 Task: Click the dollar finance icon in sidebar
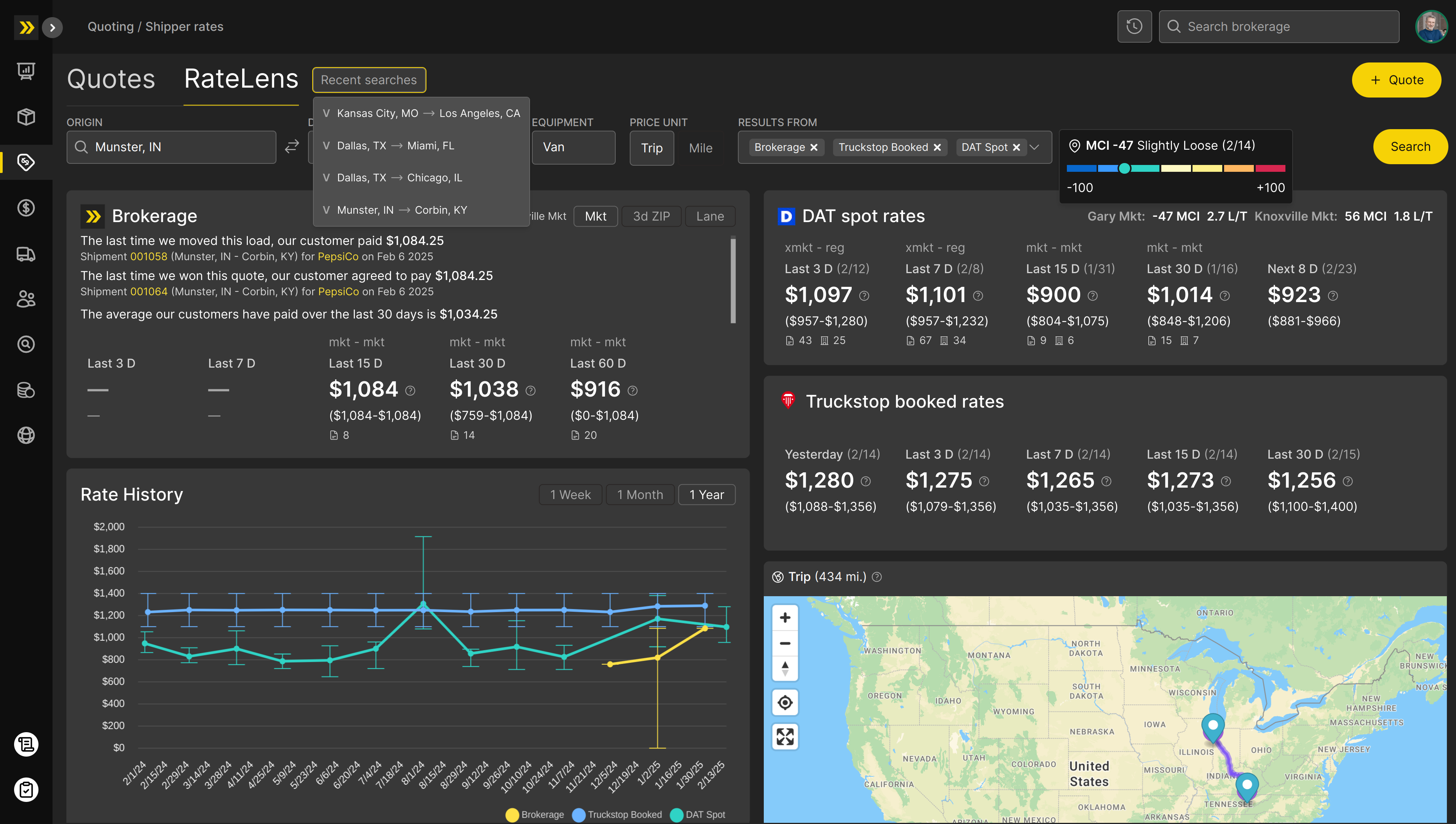26,208
